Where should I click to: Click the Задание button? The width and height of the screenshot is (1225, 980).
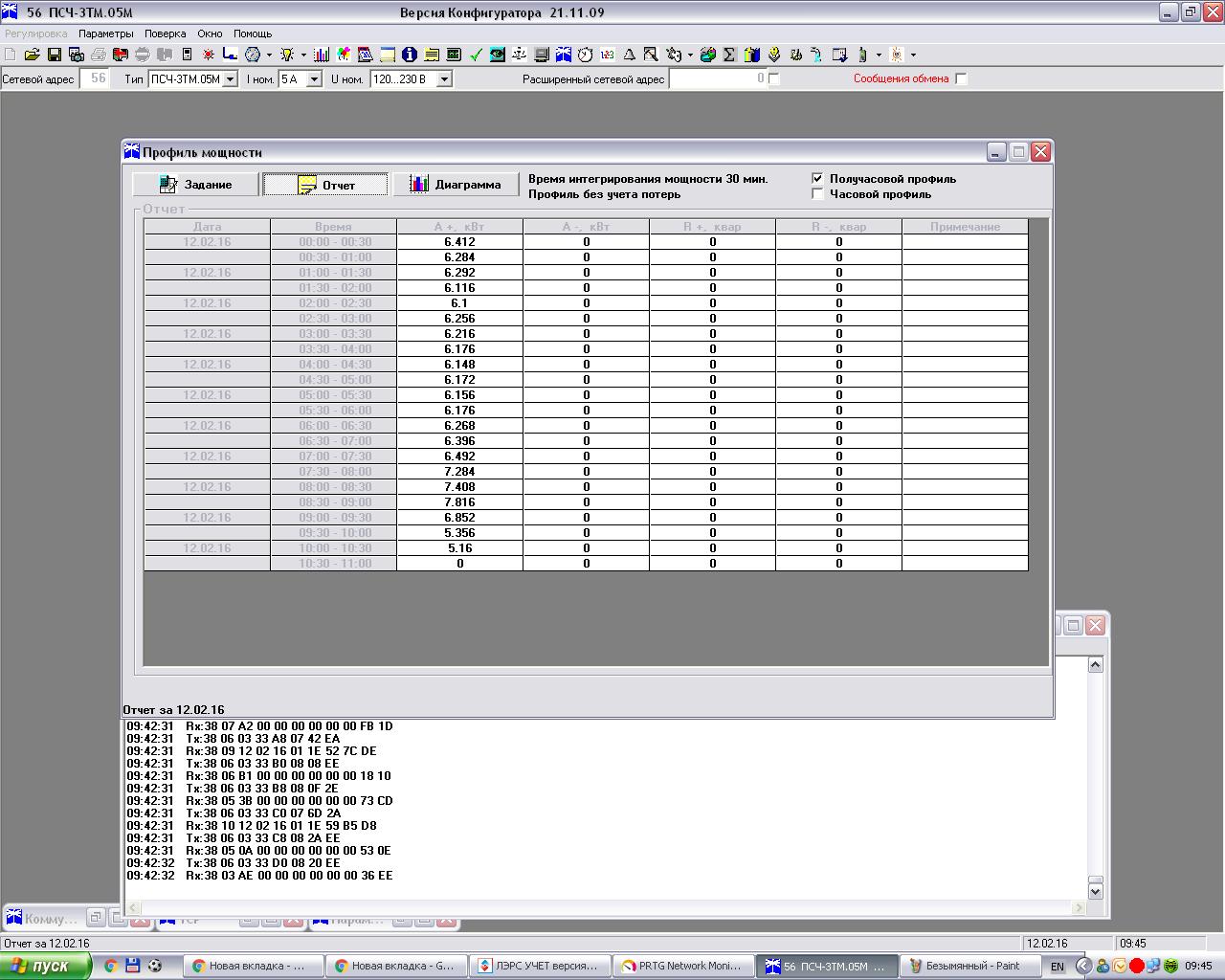point(195,184)
